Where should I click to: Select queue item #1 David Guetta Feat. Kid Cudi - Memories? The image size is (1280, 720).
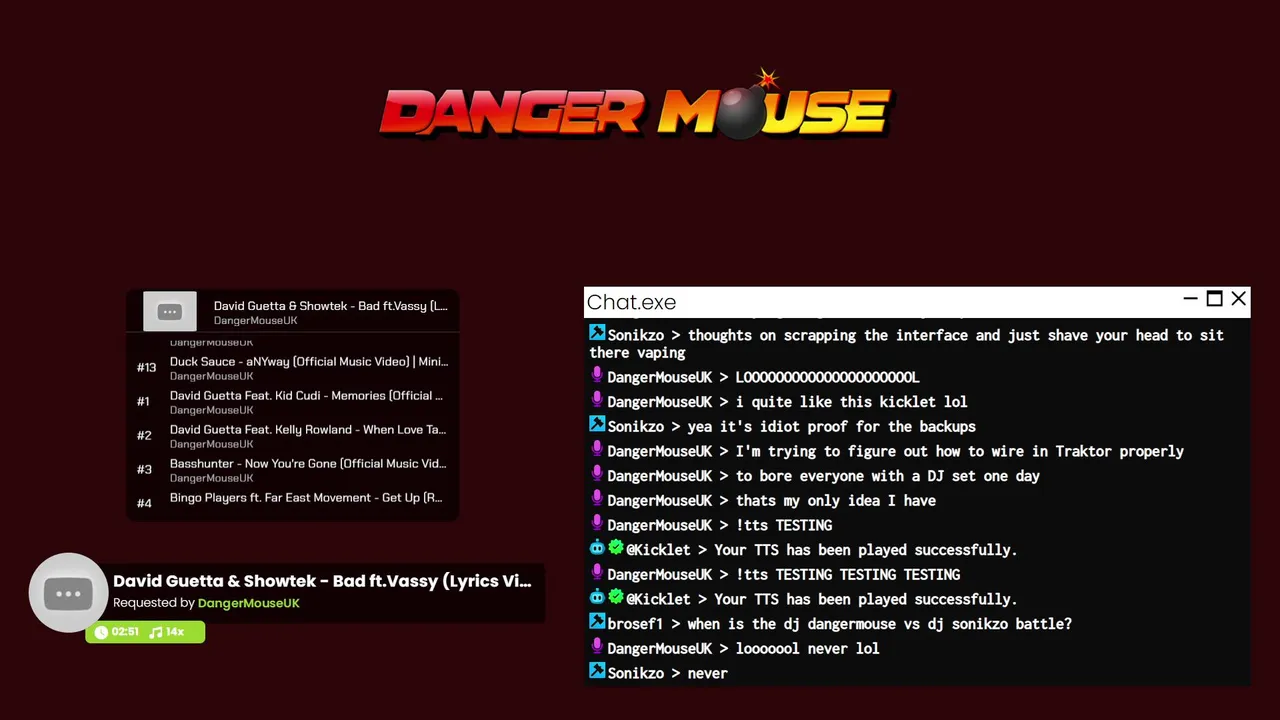[292, 402]
